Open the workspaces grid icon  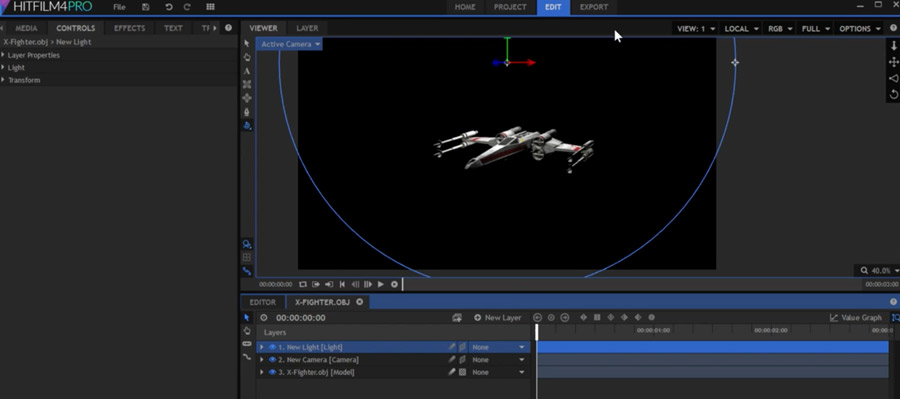(x=210, y=7)
